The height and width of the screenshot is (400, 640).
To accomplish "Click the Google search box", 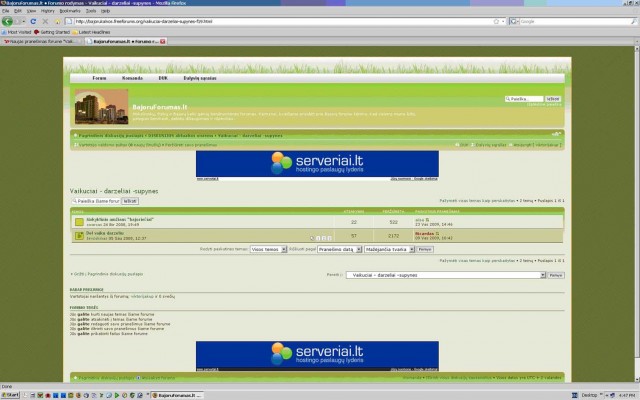I will (x=575, y=21).
